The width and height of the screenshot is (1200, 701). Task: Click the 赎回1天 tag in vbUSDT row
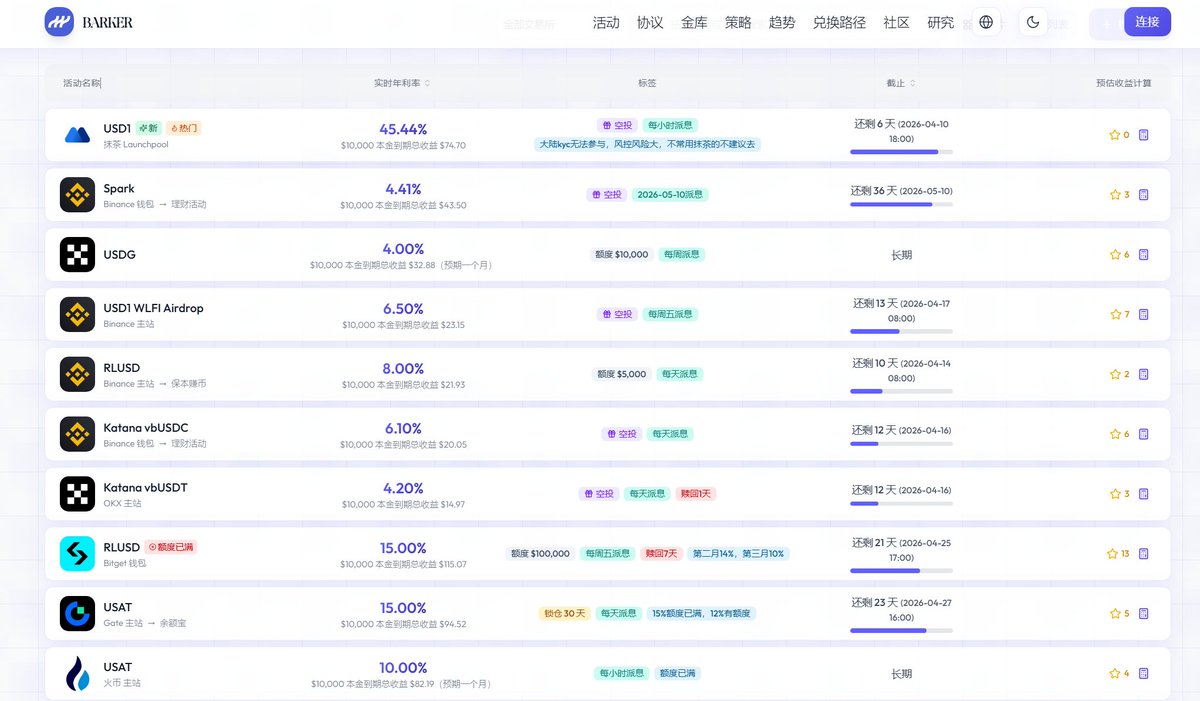[x=694, y=494]
